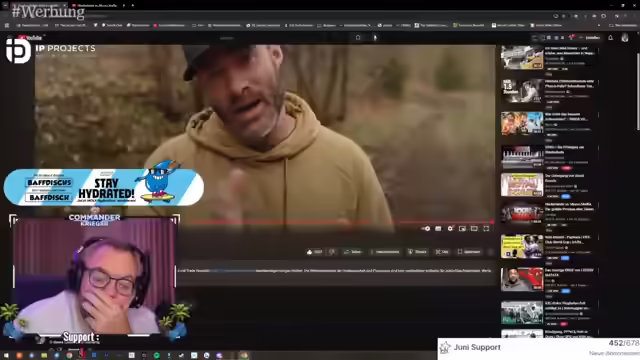The height and width of the screenshot is (360, 640).
Task: Click the thumbs down dislike icon
Action: point(332,252)
